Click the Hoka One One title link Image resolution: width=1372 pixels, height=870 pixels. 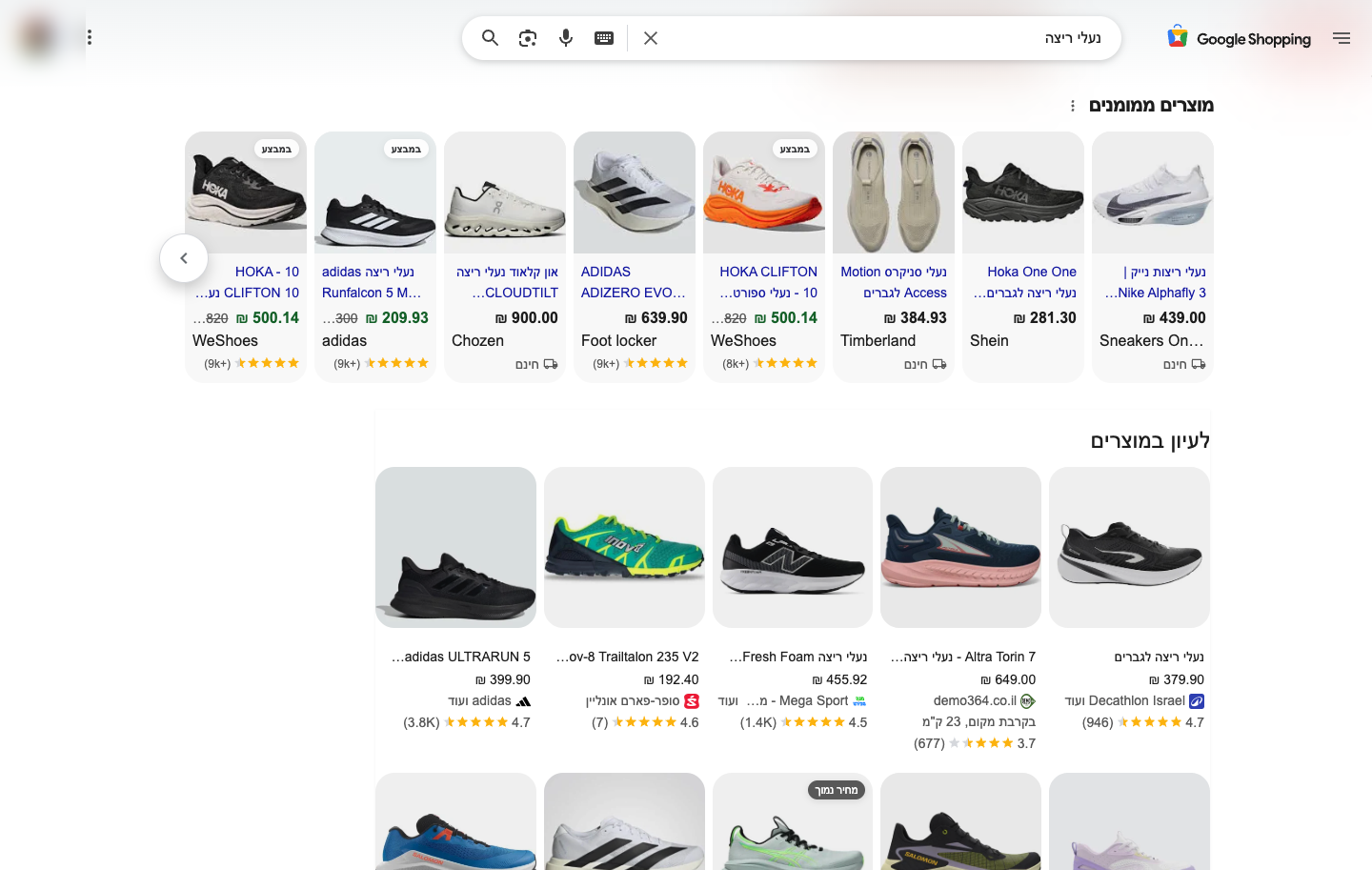pyautogui.click(x=1025, y=282)
